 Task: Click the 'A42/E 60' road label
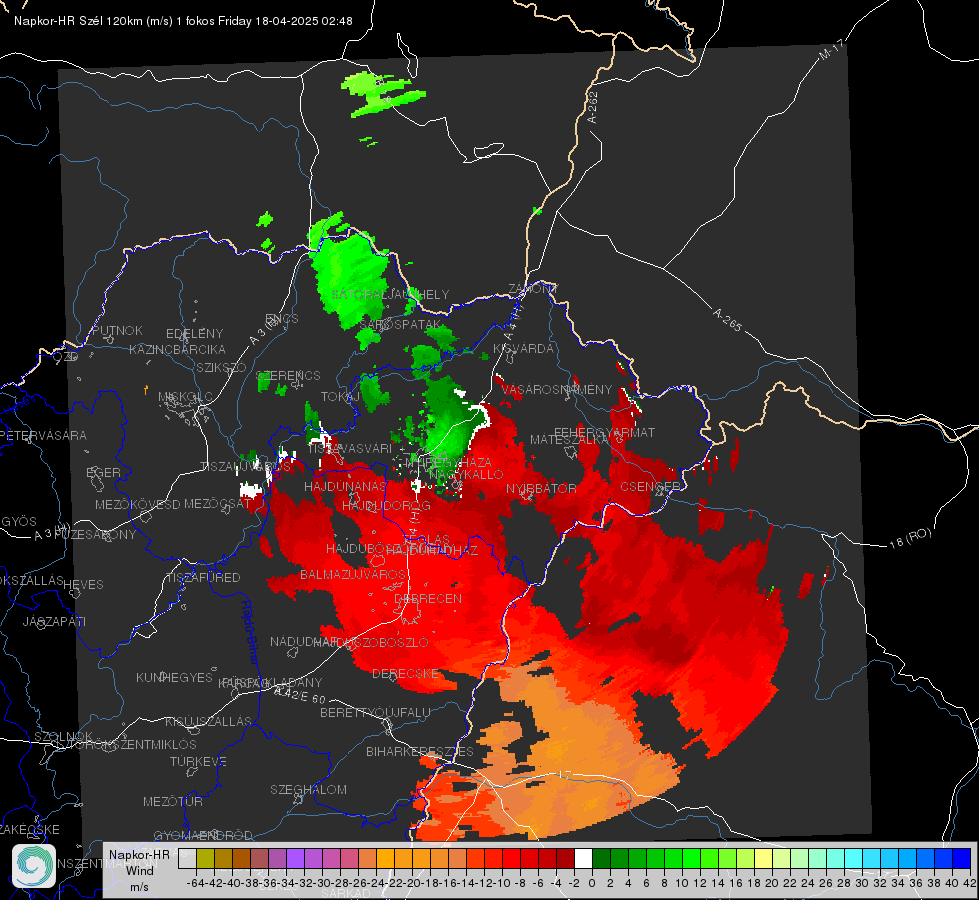(x=300, y=695)
